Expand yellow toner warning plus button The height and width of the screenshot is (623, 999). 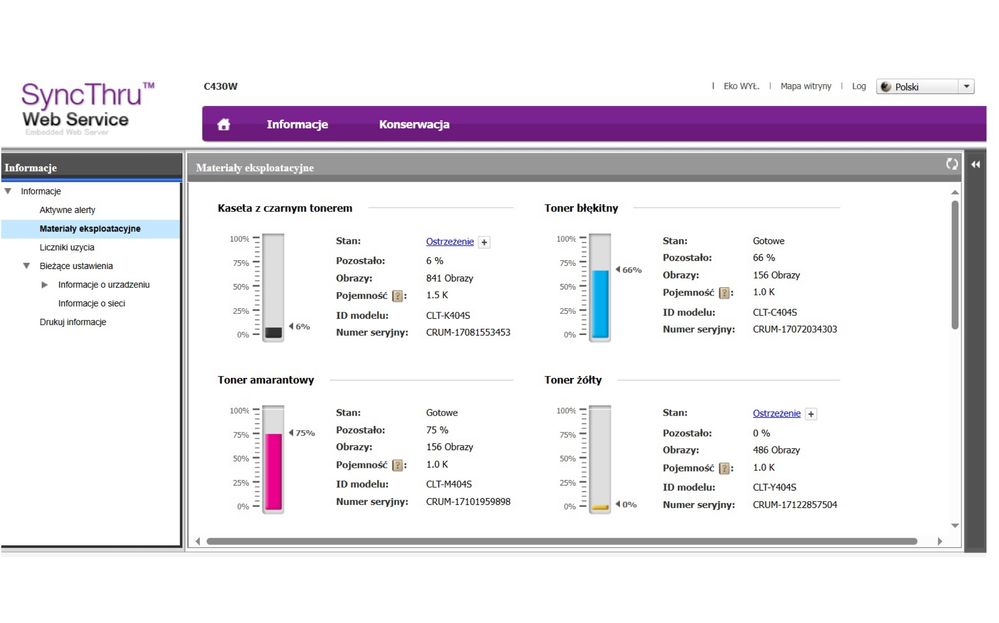811,414
